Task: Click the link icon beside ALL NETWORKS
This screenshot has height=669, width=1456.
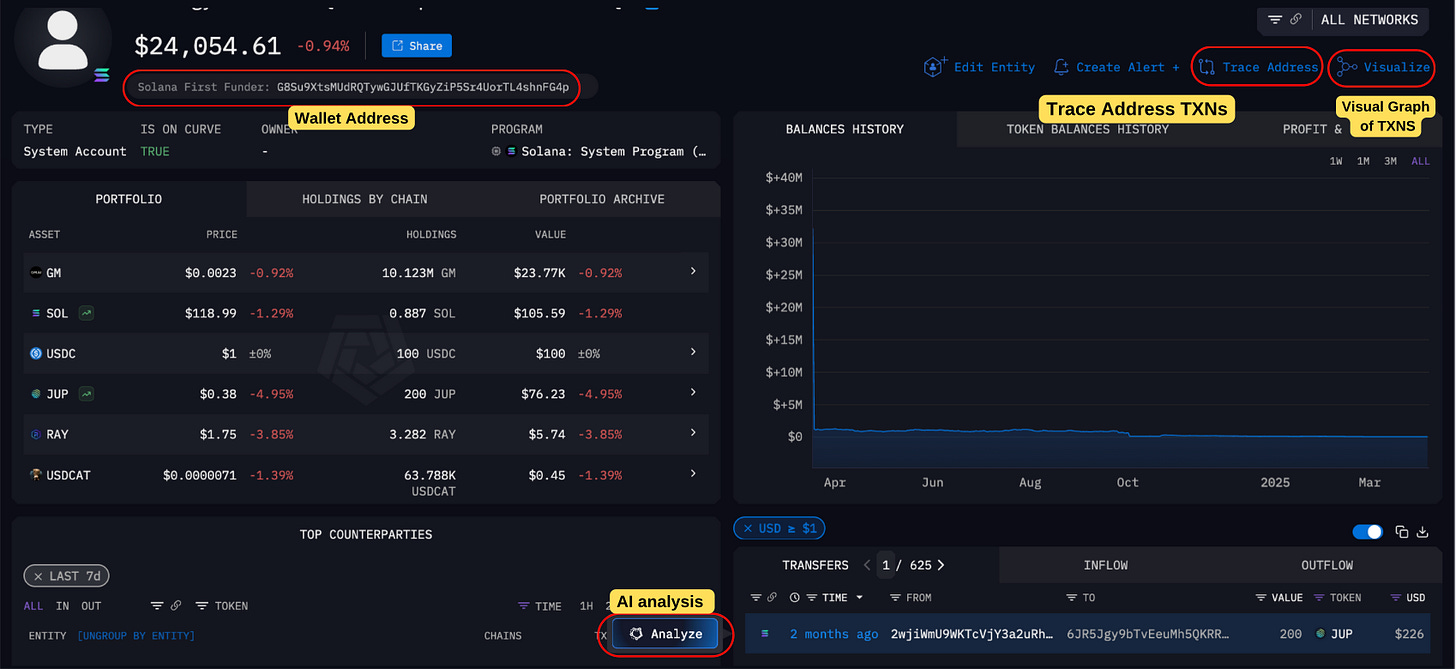Action: point(1296,20)
